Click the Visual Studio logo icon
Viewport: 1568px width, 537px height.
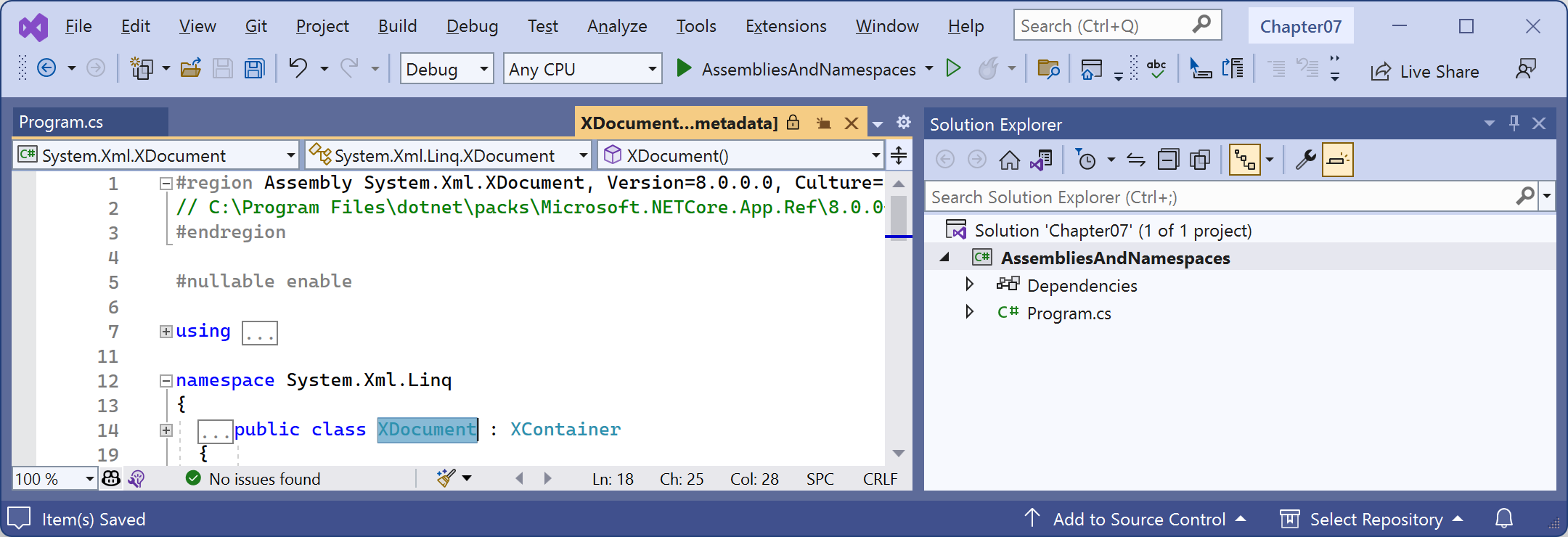coord(33,28)
